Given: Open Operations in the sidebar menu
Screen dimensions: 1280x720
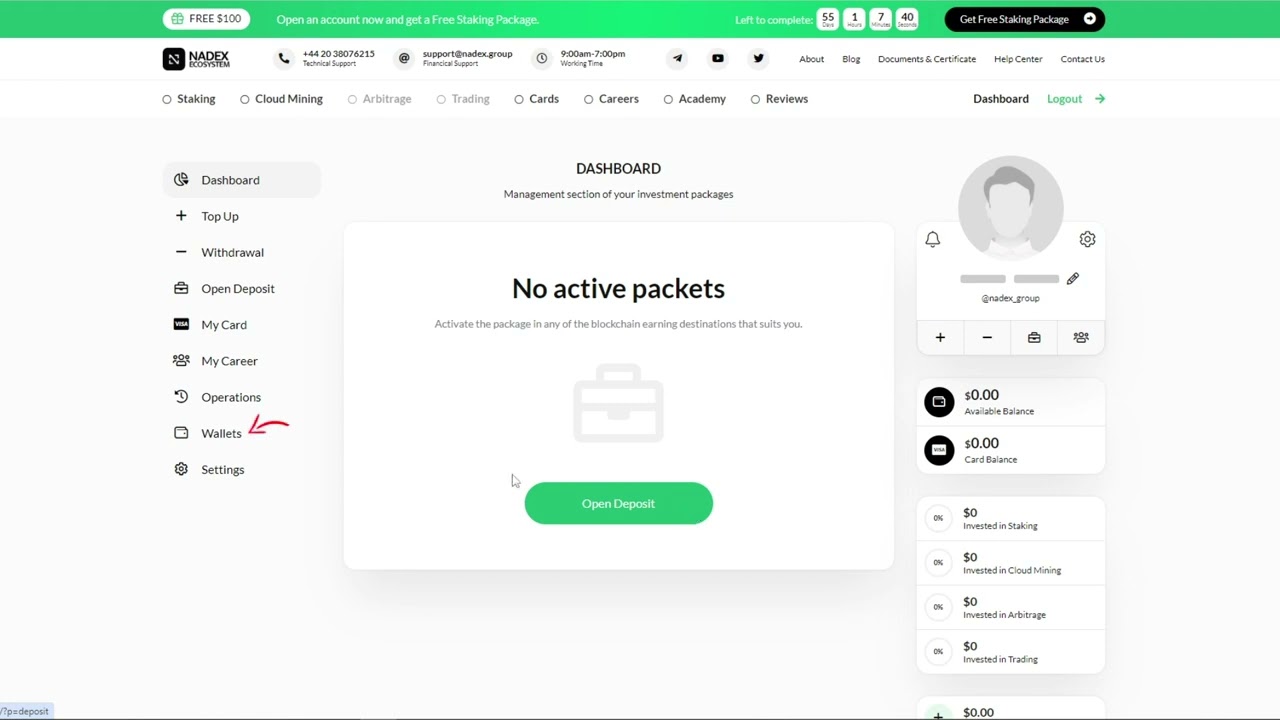Looking at the screenshot, I should point(230,397).
